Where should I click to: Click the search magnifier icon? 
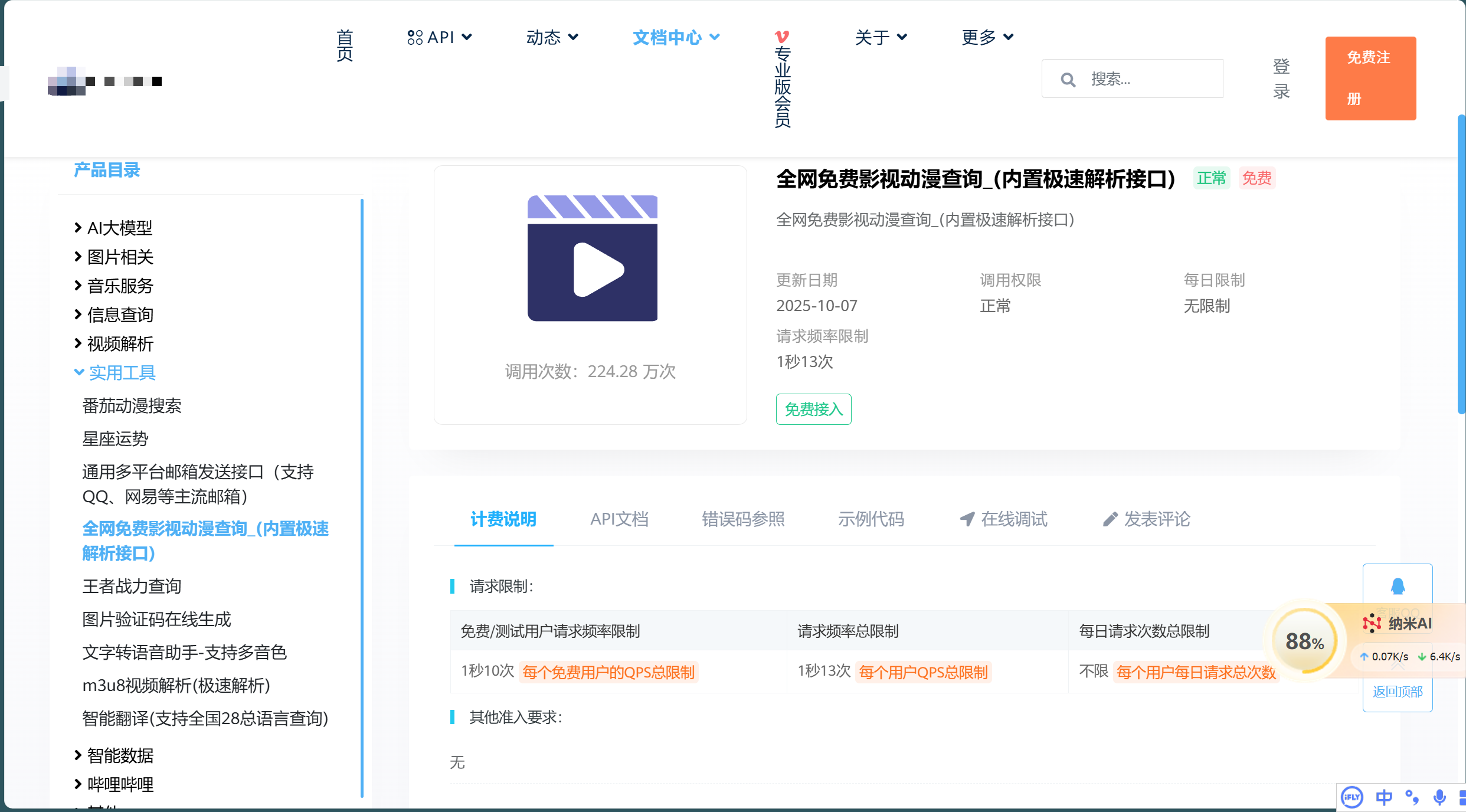pyautogui.click(x=1068, y=79)
